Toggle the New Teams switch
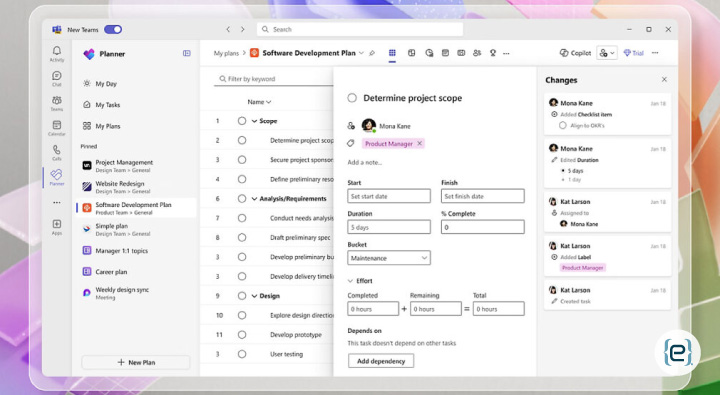Viewport: 720px width, 395px height. point(113,29)
